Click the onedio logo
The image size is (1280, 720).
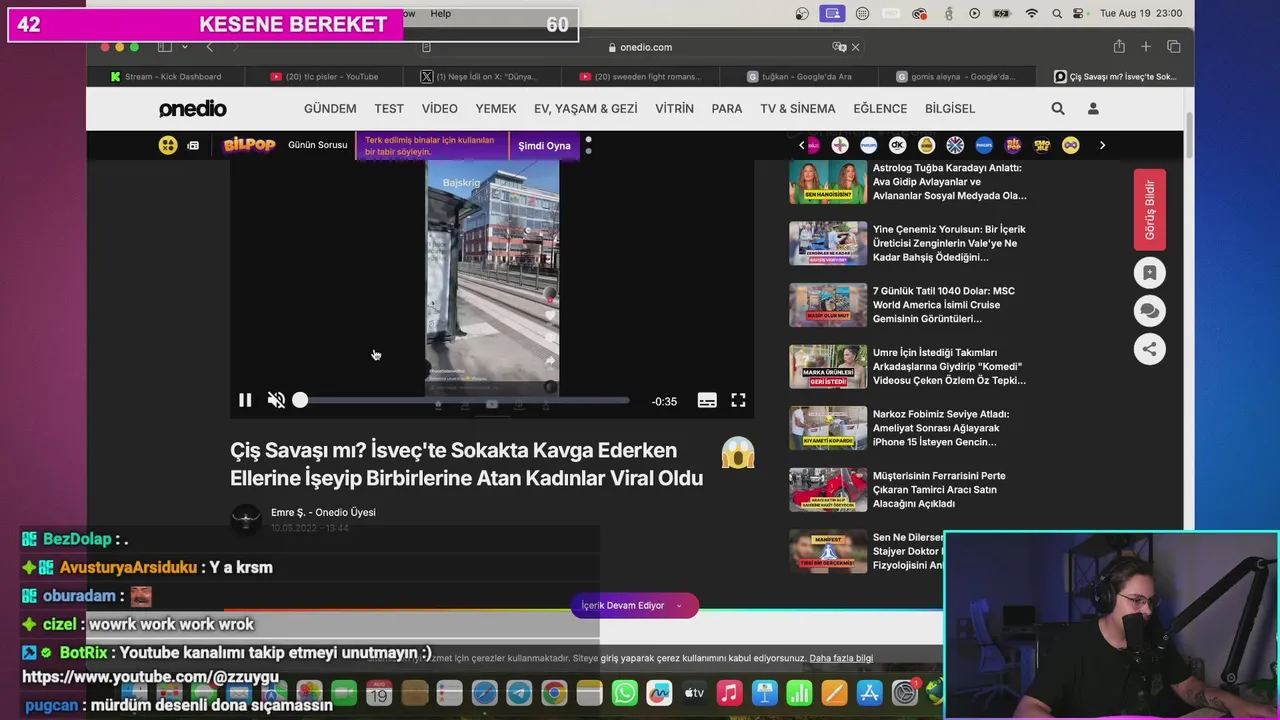(193, 109)
